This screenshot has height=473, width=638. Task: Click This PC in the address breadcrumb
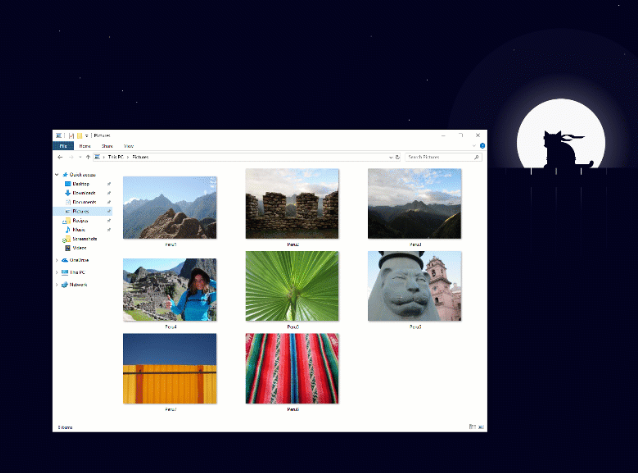(x=116, y=157)
